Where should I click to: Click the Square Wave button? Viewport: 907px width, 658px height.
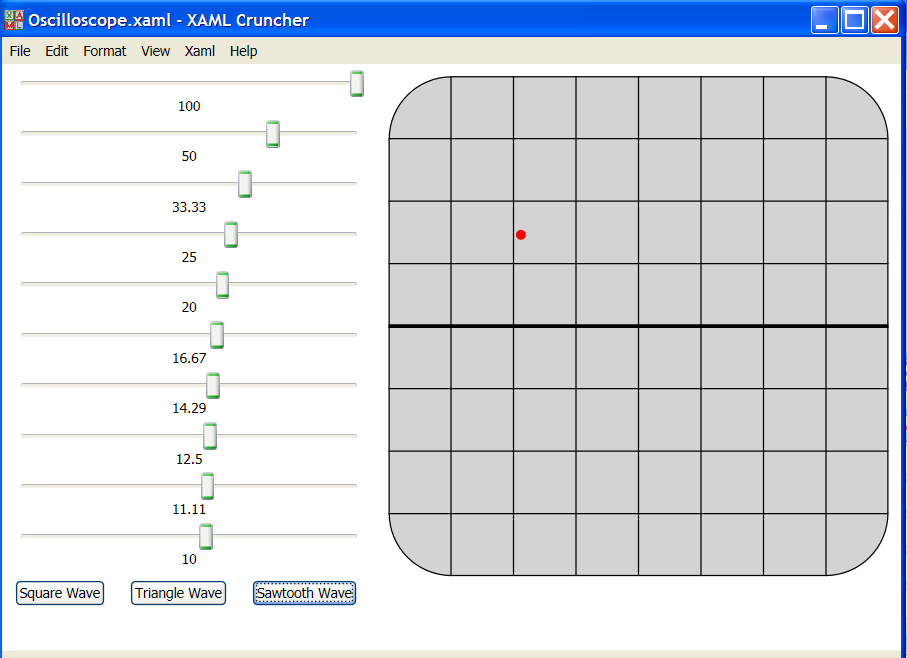click(60, 593)
